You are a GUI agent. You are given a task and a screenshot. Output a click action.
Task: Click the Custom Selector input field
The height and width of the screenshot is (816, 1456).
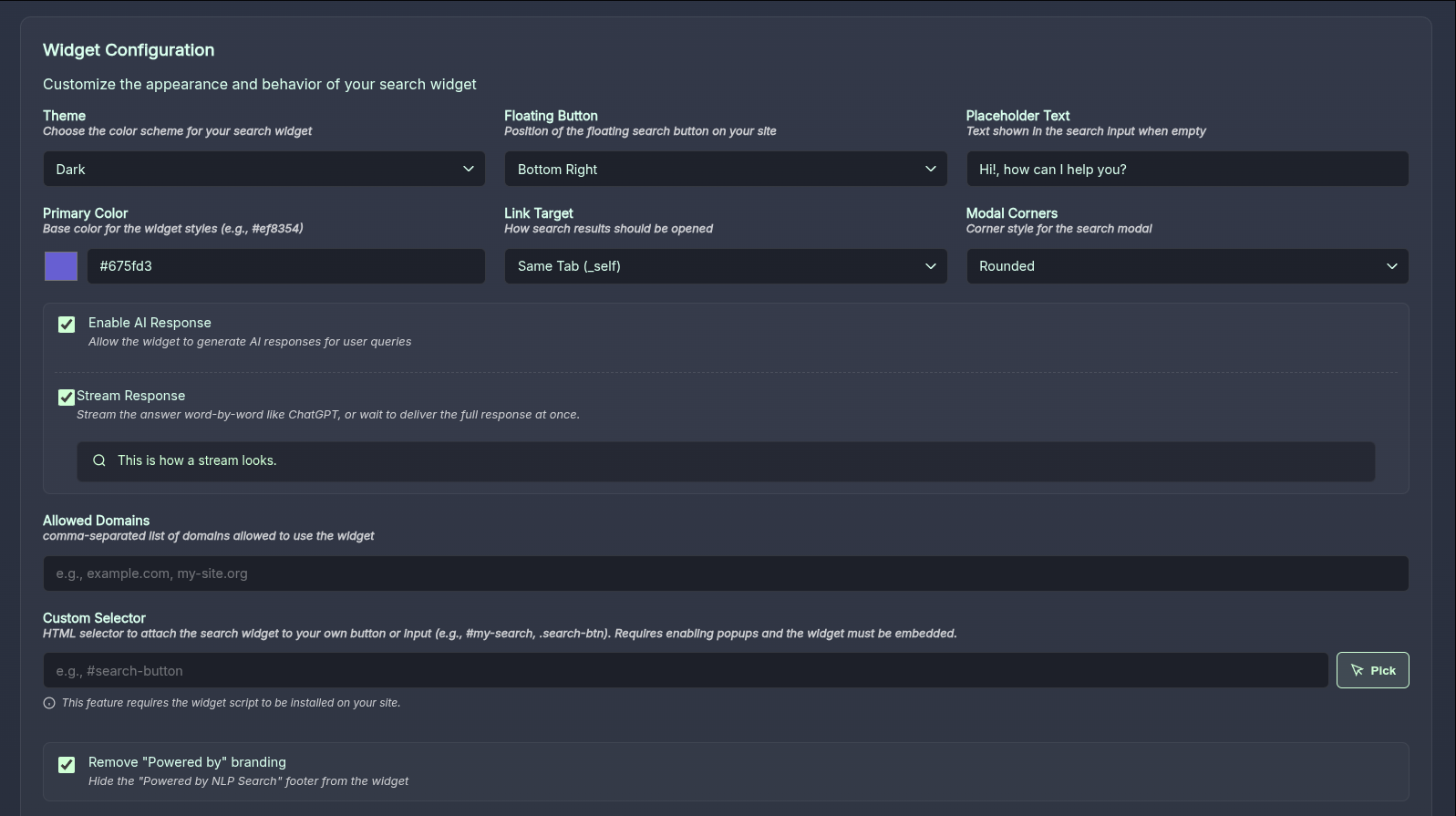(686, 670)
